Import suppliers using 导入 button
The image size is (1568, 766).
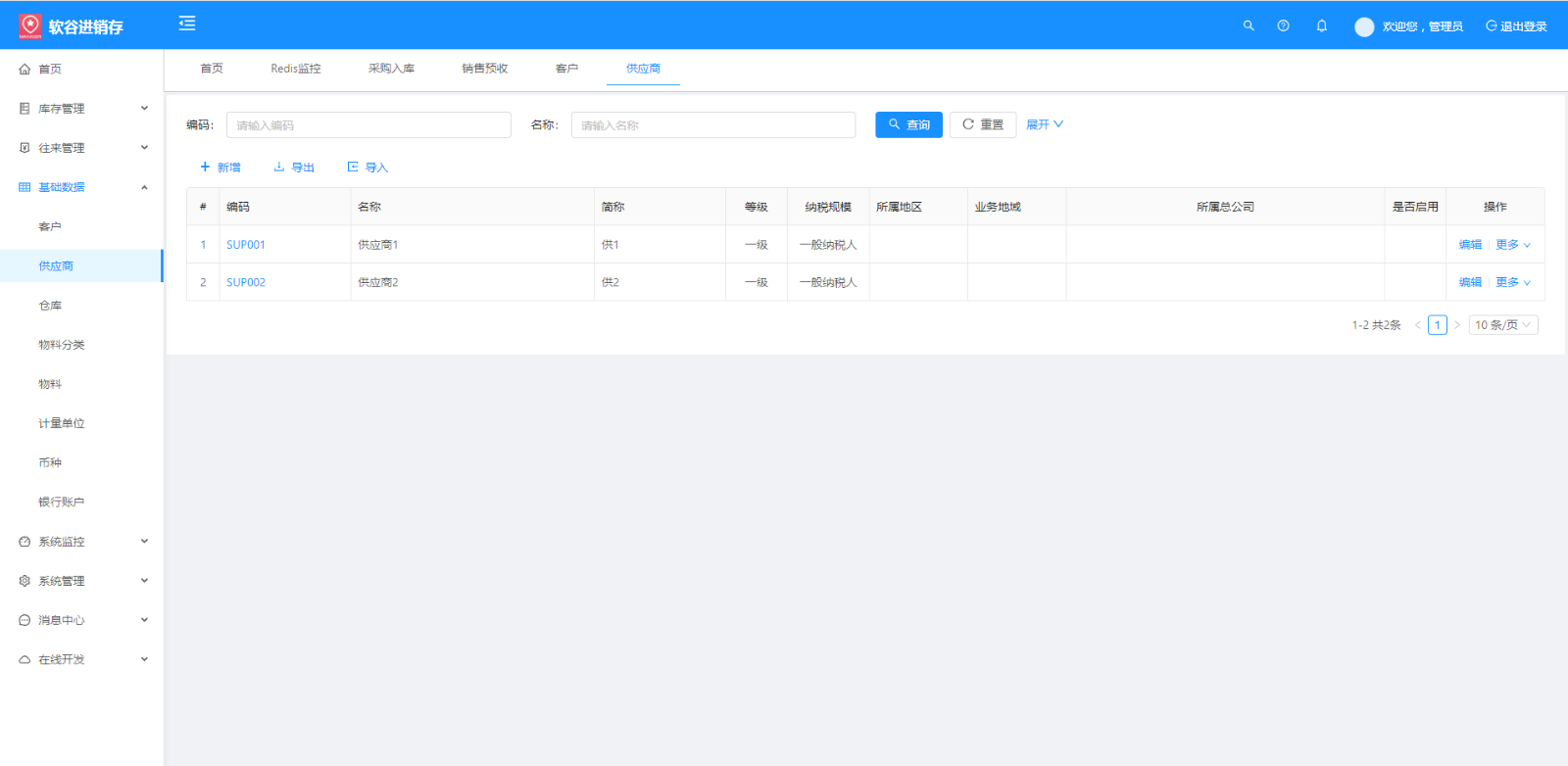pos(368,168)
